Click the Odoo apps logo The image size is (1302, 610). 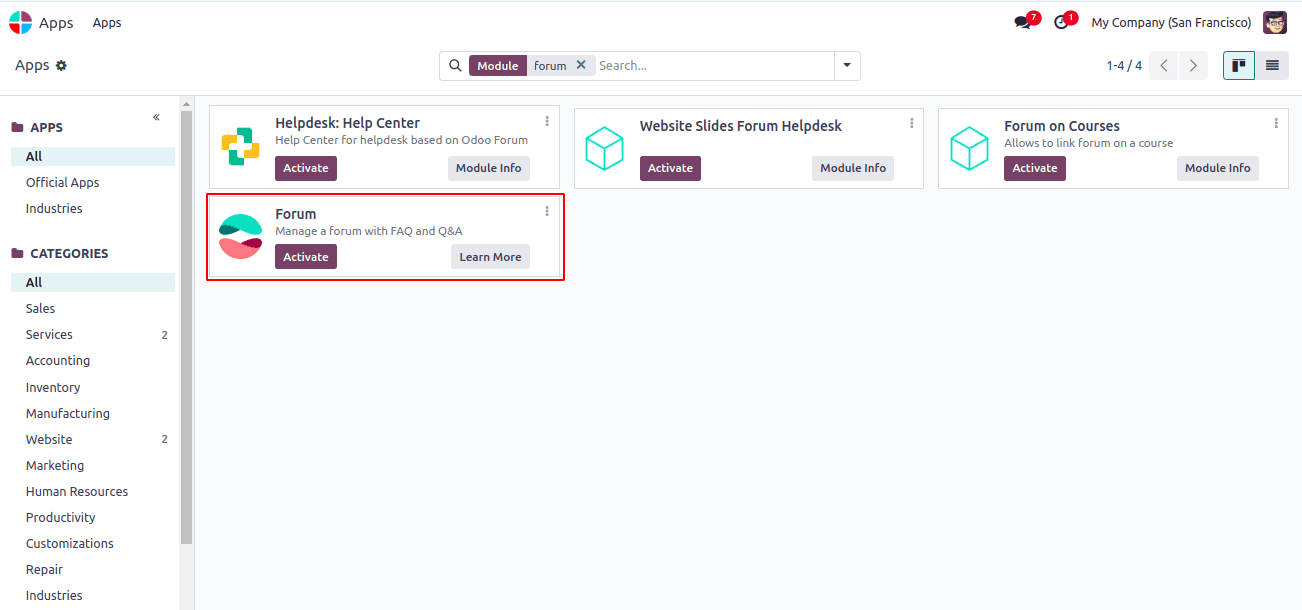pos(19,22)
